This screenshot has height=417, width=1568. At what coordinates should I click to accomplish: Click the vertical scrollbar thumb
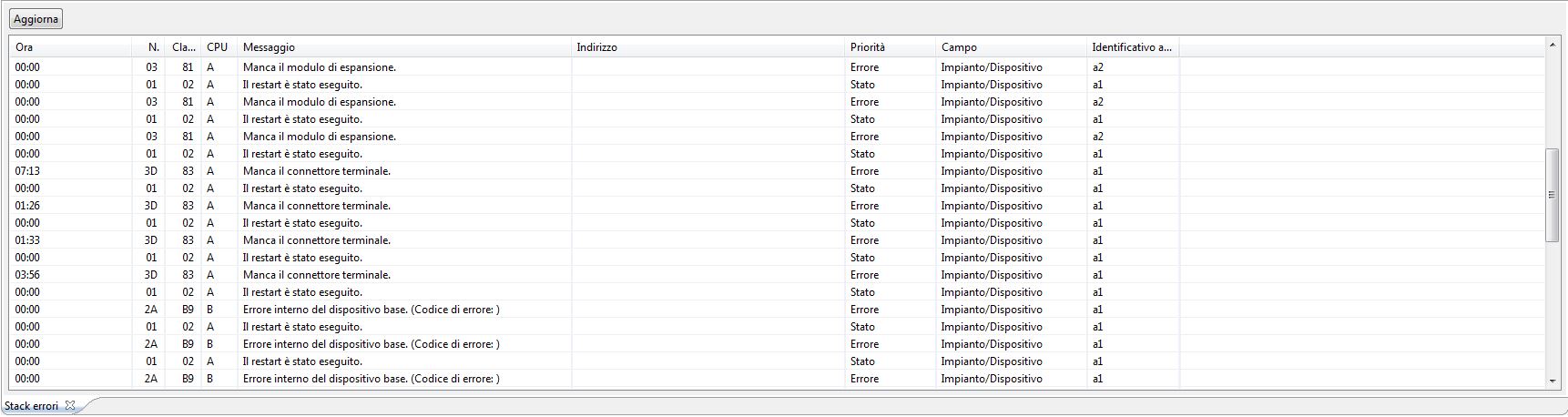[1553, 195]
